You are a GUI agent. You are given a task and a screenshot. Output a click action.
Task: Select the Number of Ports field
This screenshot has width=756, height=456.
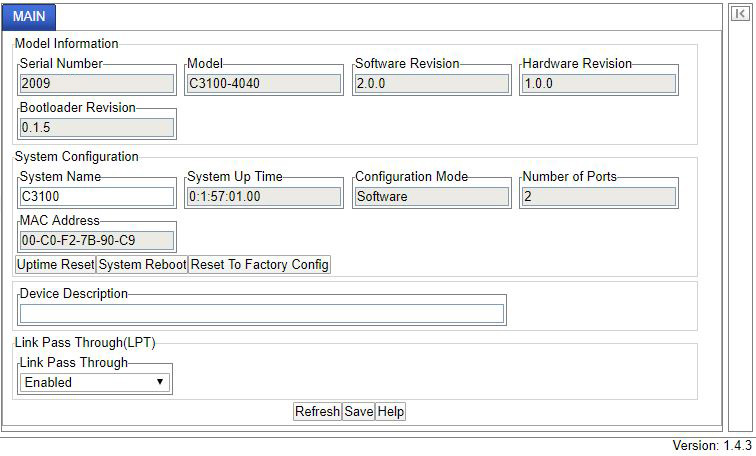599,197
